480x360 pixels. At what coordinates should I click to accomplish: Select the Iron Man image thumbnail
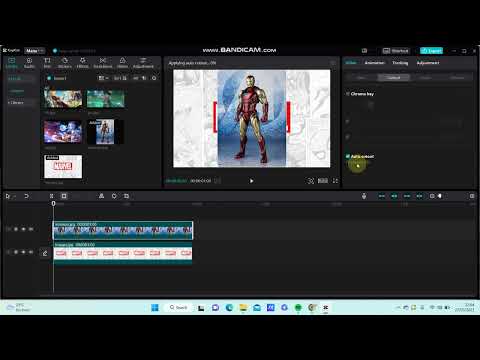click(105, 132)
